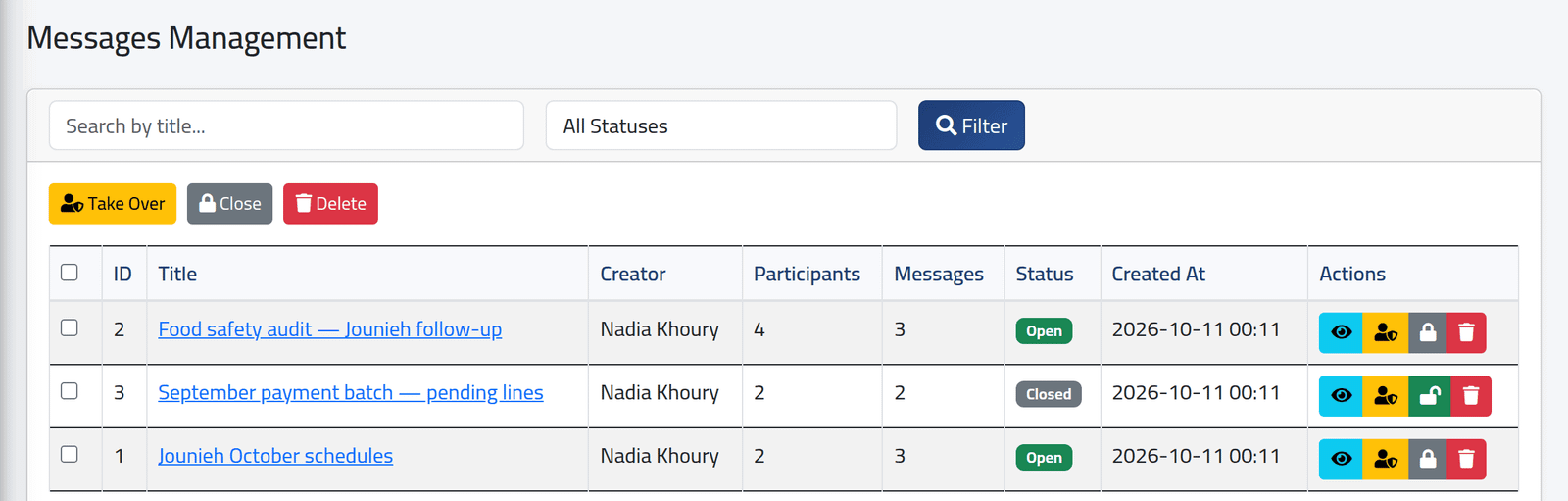Reopen September payment batch via green unlock icon
Viewport: 1568px width, 501px height.
[x=1430, y=396]
